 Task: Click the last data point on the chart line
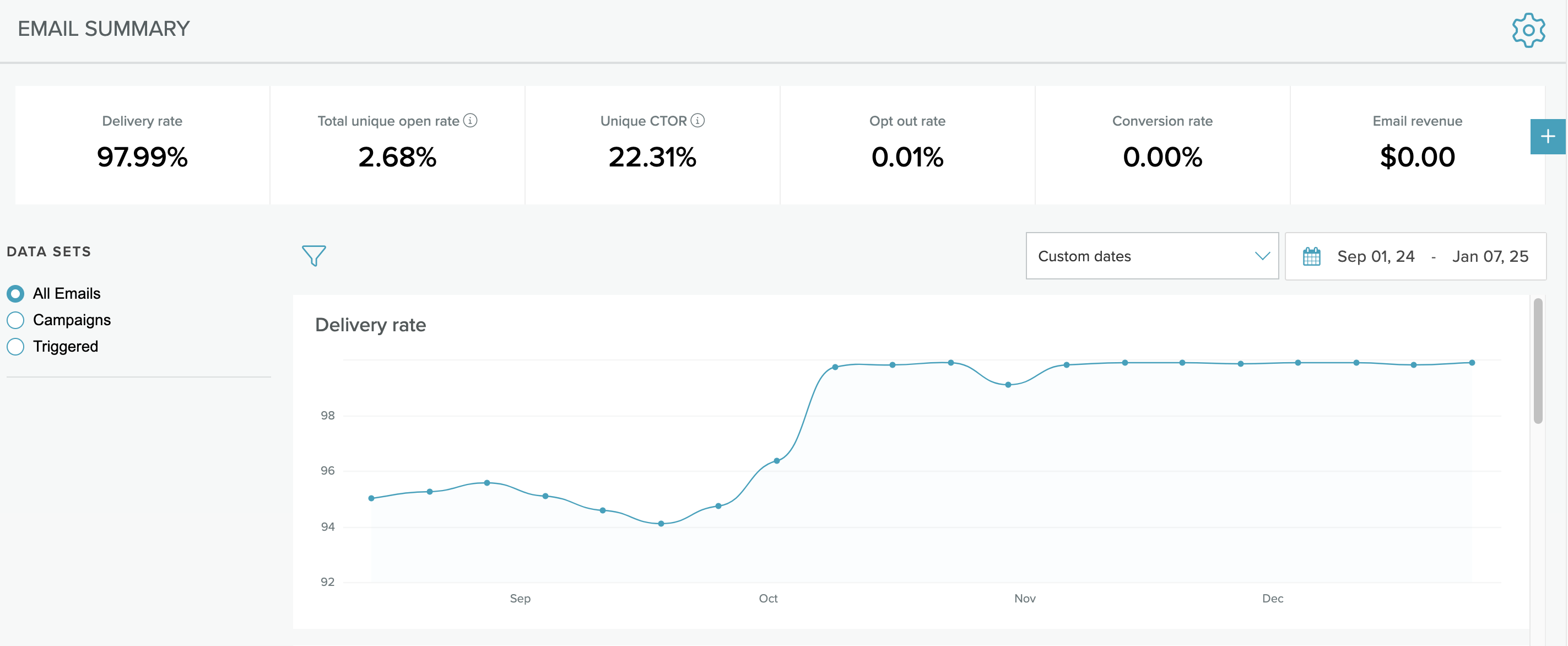click(1472, 363)
